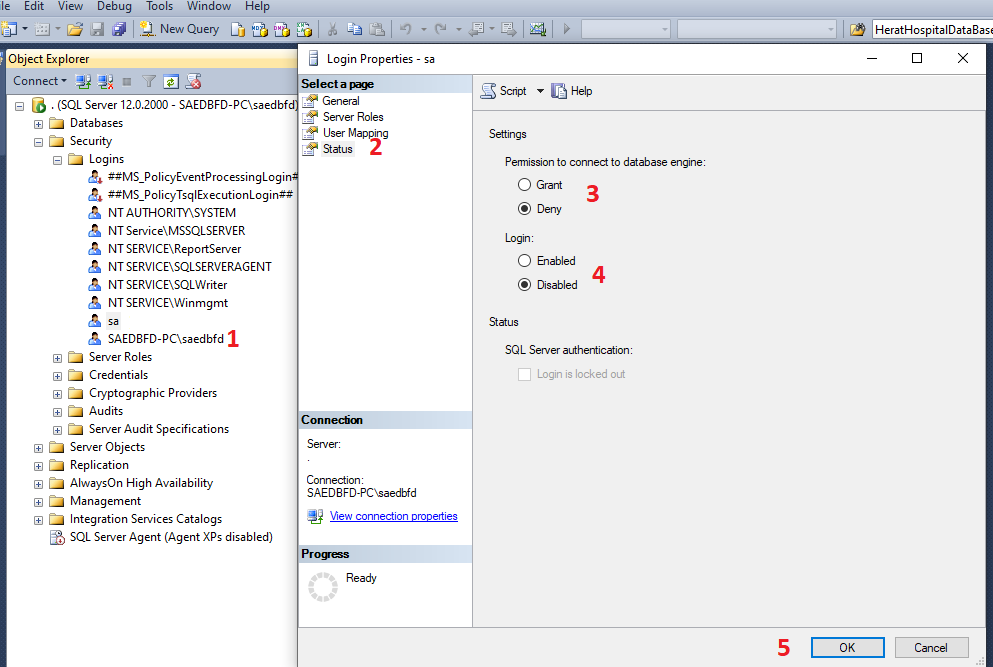The width and height of the screenshot is (993, 667).
Task: Select the sa login
Action: coord(113,321)
